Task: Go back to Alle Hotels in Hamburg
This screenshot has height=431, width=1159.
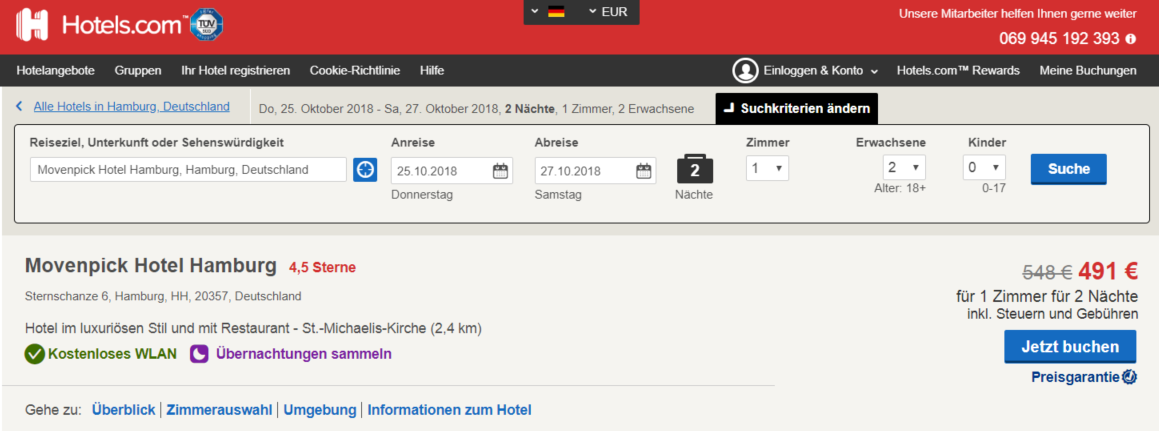Action: [132, 106]
